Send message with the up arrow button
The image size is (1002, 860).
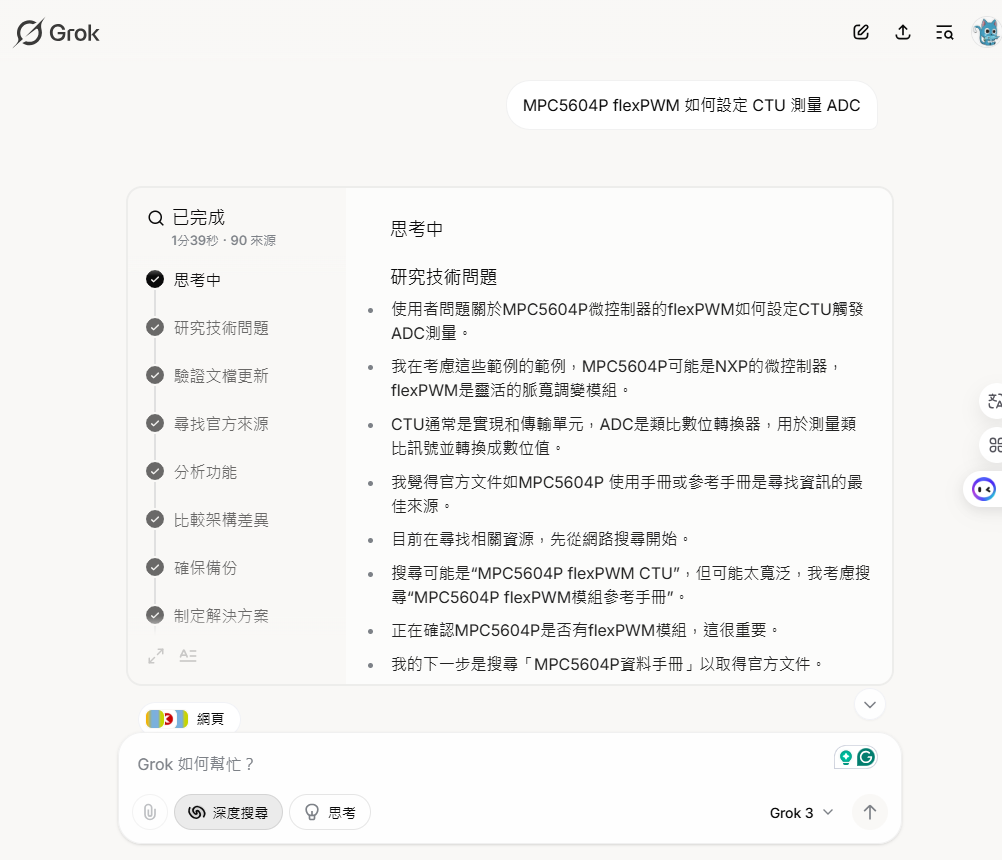tap(870, 812)
